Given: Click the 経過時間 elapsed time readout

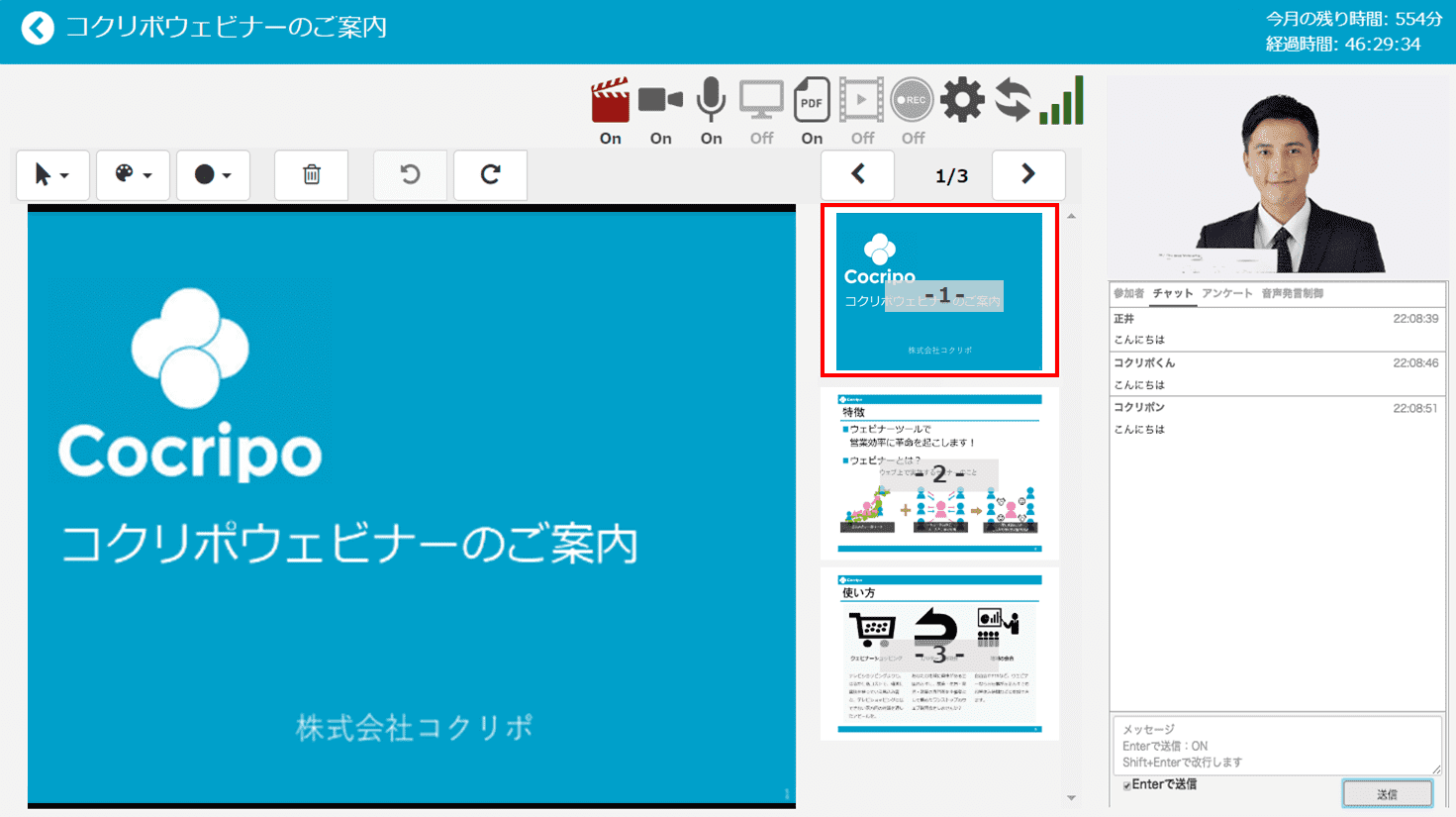Looking at the screenshot, I should pos(1343,45).
